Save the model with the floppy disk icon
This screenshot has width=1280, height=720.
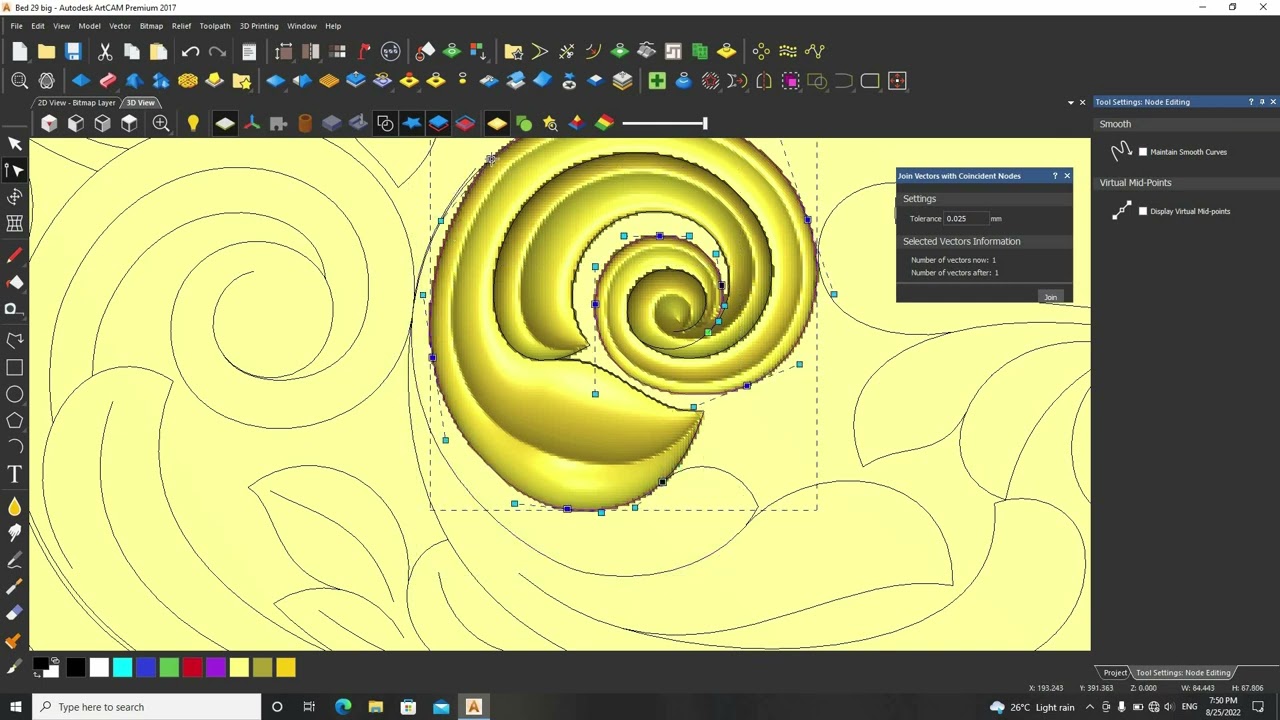73,51
